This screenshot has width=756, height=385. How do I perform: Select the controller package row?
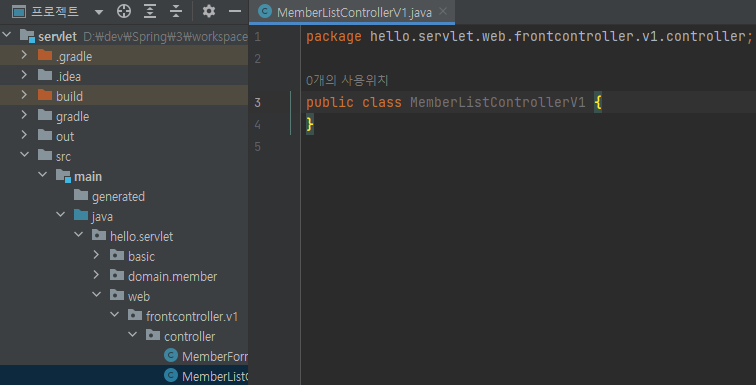click(124, 336)
